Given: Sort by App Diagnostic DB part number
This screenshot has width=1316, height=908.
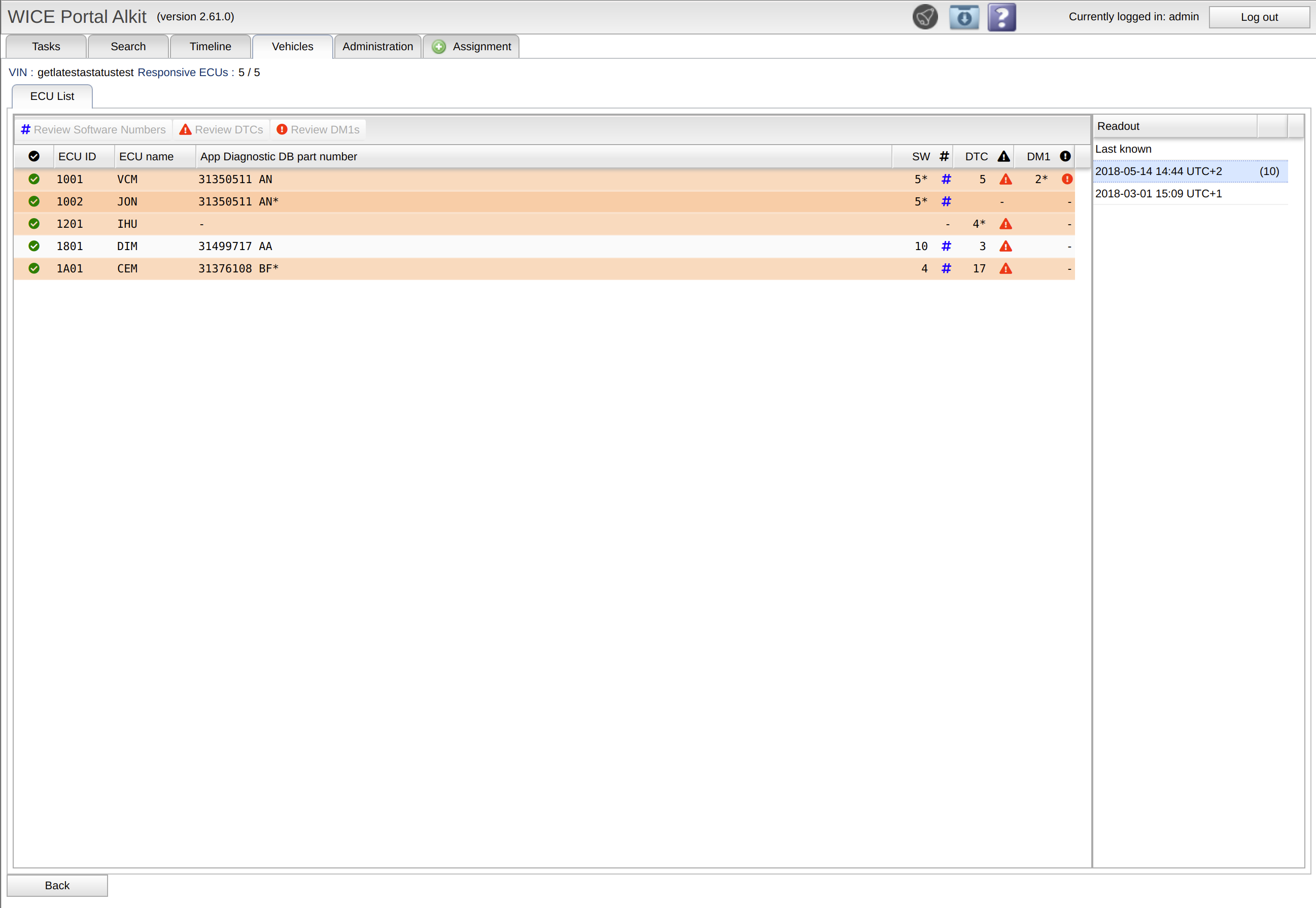Looking at the screenshot, I should tap(278, 156).
